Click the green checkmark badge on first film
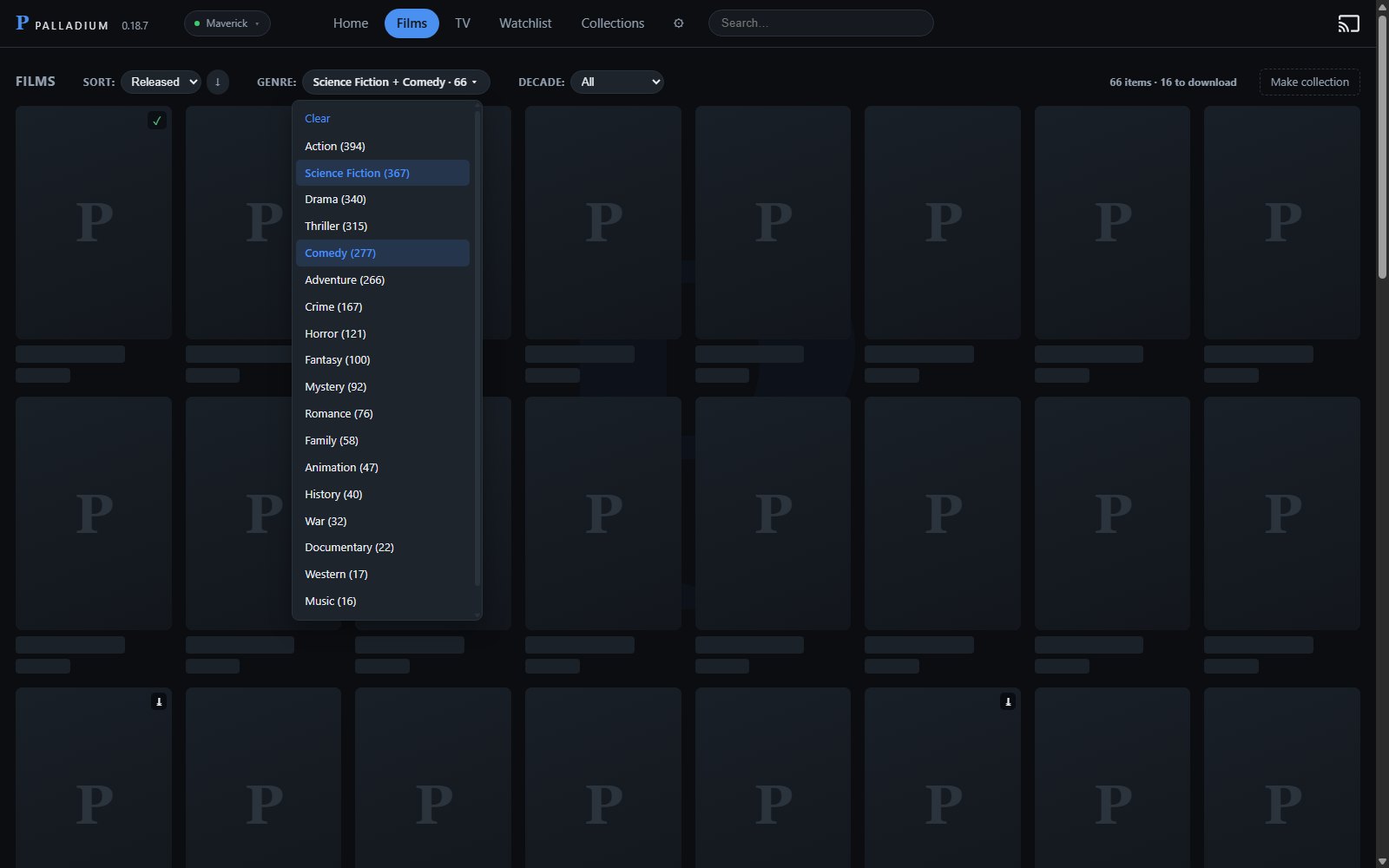 point(157,121)
